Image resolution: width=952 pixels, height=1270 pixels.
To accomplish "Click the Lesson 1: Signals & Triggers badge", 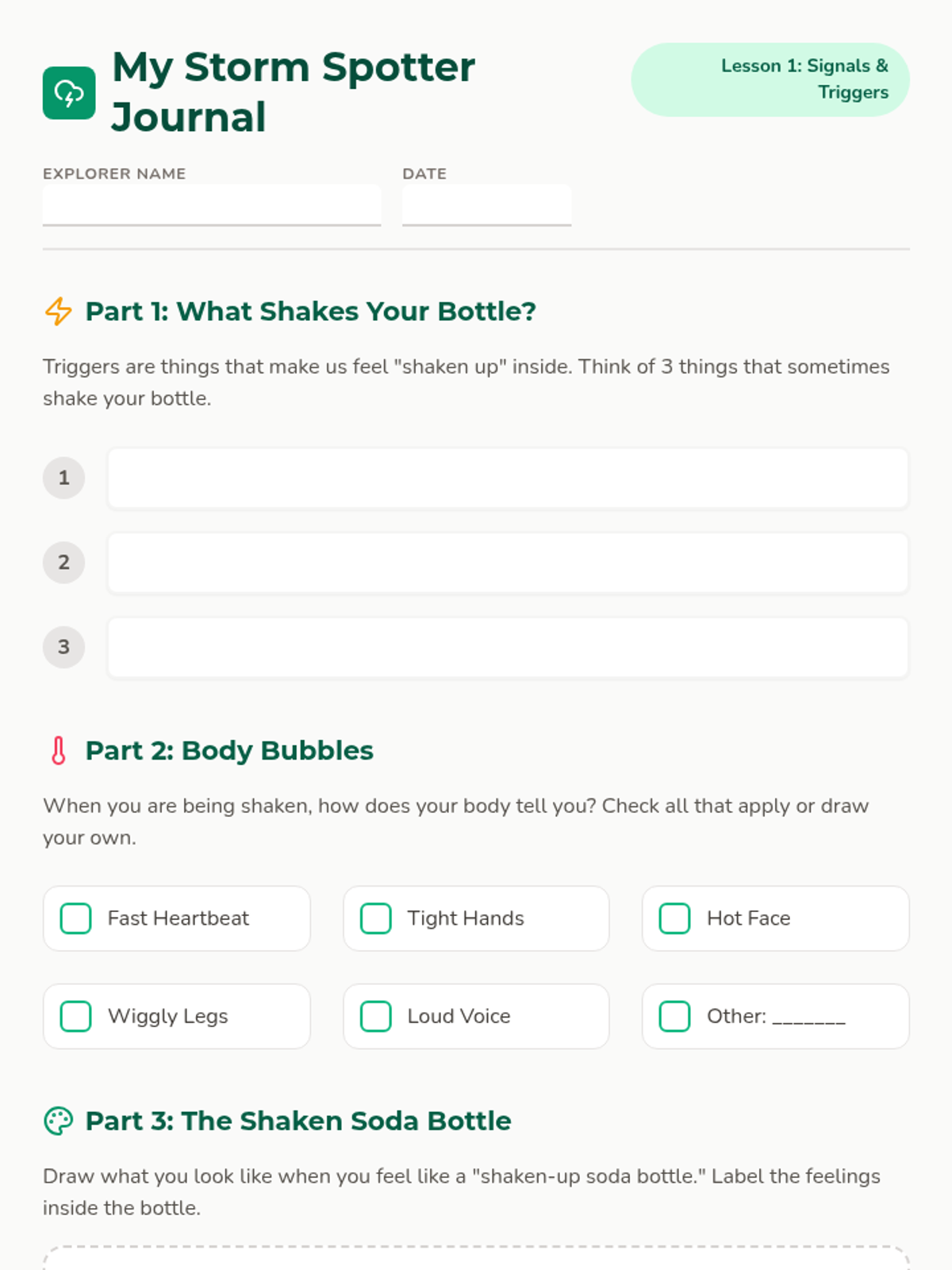I will 770,79.
